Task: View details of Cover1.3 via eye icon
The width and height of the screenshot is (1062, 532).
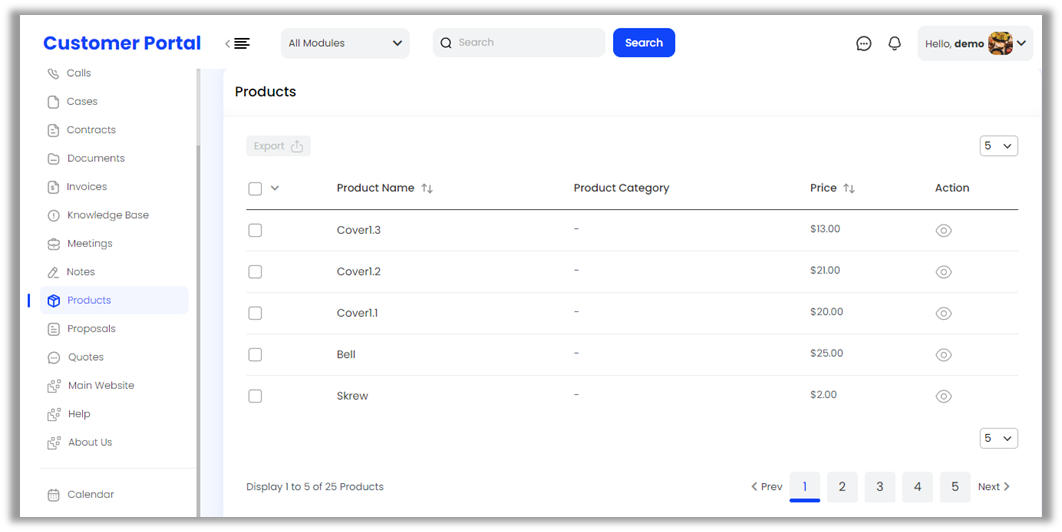Action: (943, 231)
